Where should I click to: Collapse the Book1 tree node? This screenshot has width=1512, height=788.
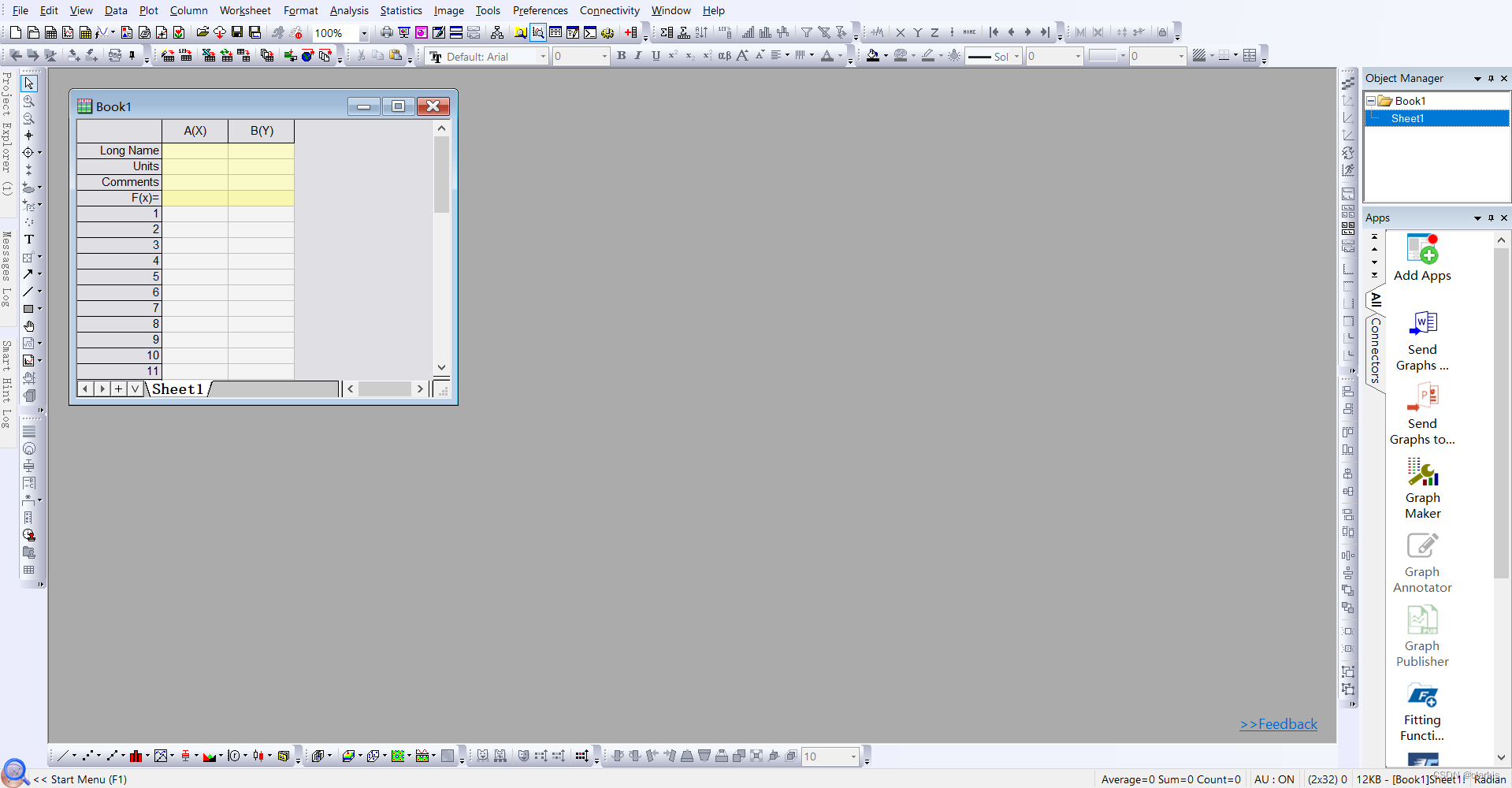click(x=1371, y=101)
